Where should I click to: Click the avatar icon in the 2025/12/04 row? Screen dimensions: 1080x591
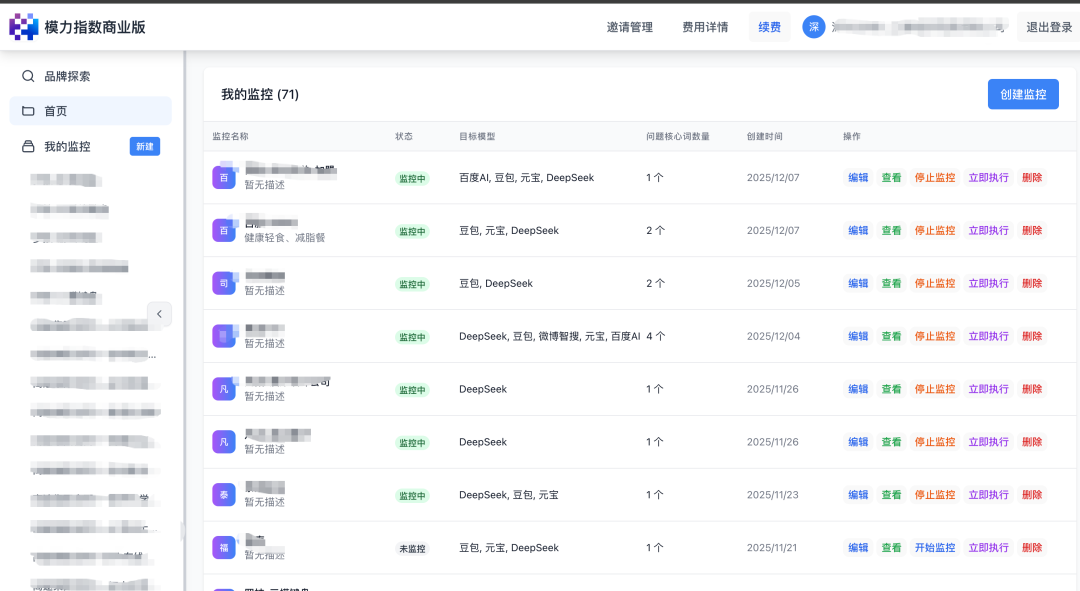pos(224,336)
